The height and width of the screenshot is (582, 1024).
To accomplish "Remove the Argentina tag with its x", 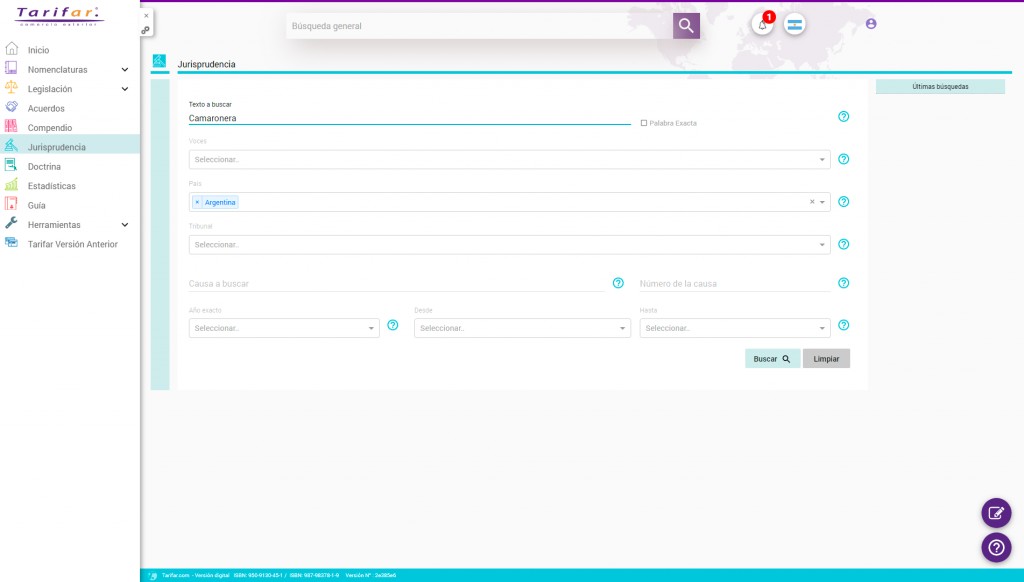I will 197,202.
